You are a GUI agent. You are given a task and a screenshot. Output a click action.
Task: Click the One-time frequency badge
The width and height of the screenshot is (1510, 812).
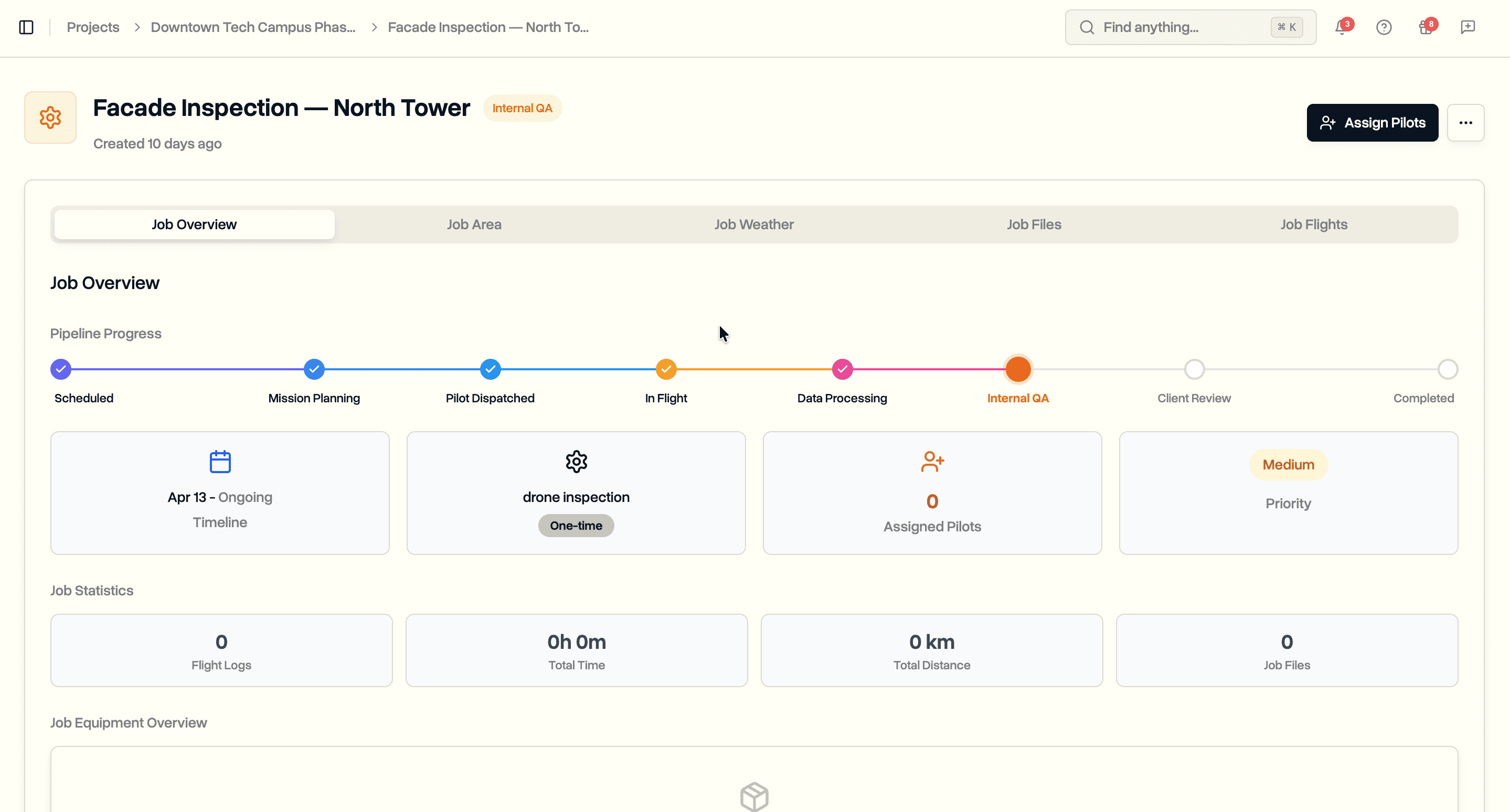tap(576, 526)
